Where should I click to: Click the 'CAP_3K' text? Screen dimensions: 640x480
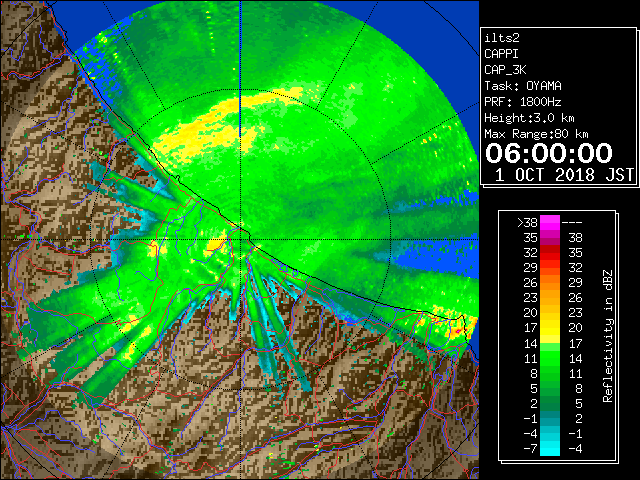pyautogui.click(x=505, y=70)
